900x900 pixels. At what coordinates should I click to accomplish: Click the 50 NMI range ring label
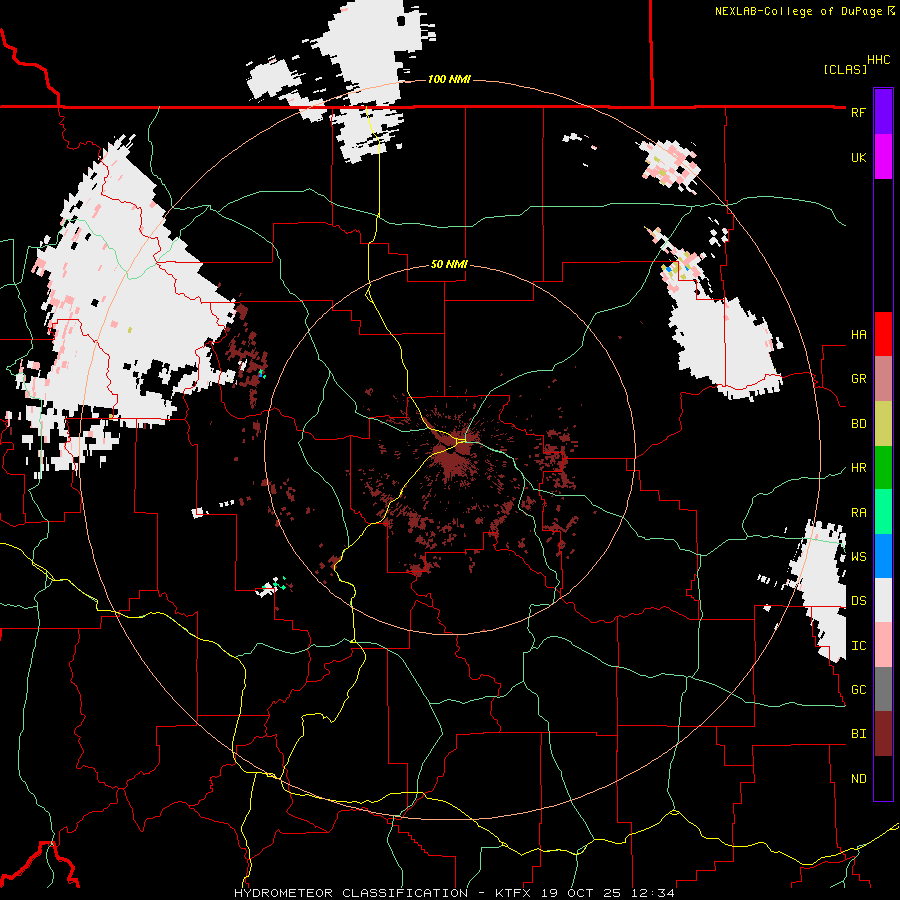point(449,265)
